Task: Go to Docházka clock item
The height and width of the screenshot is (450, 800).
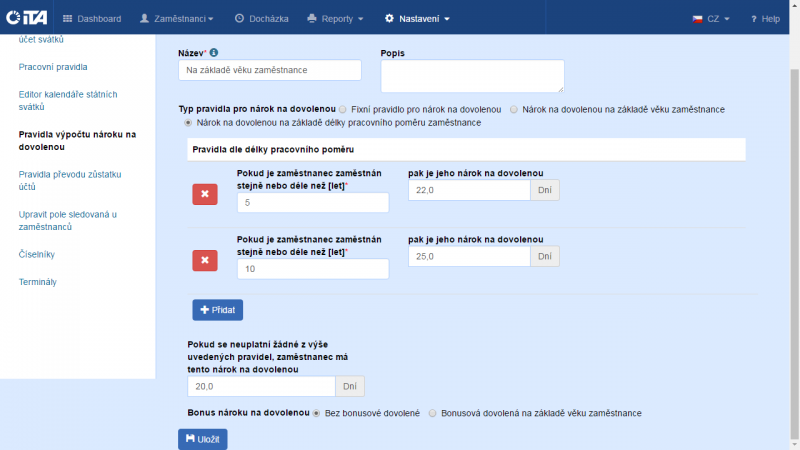Action: tap(260, 19)
